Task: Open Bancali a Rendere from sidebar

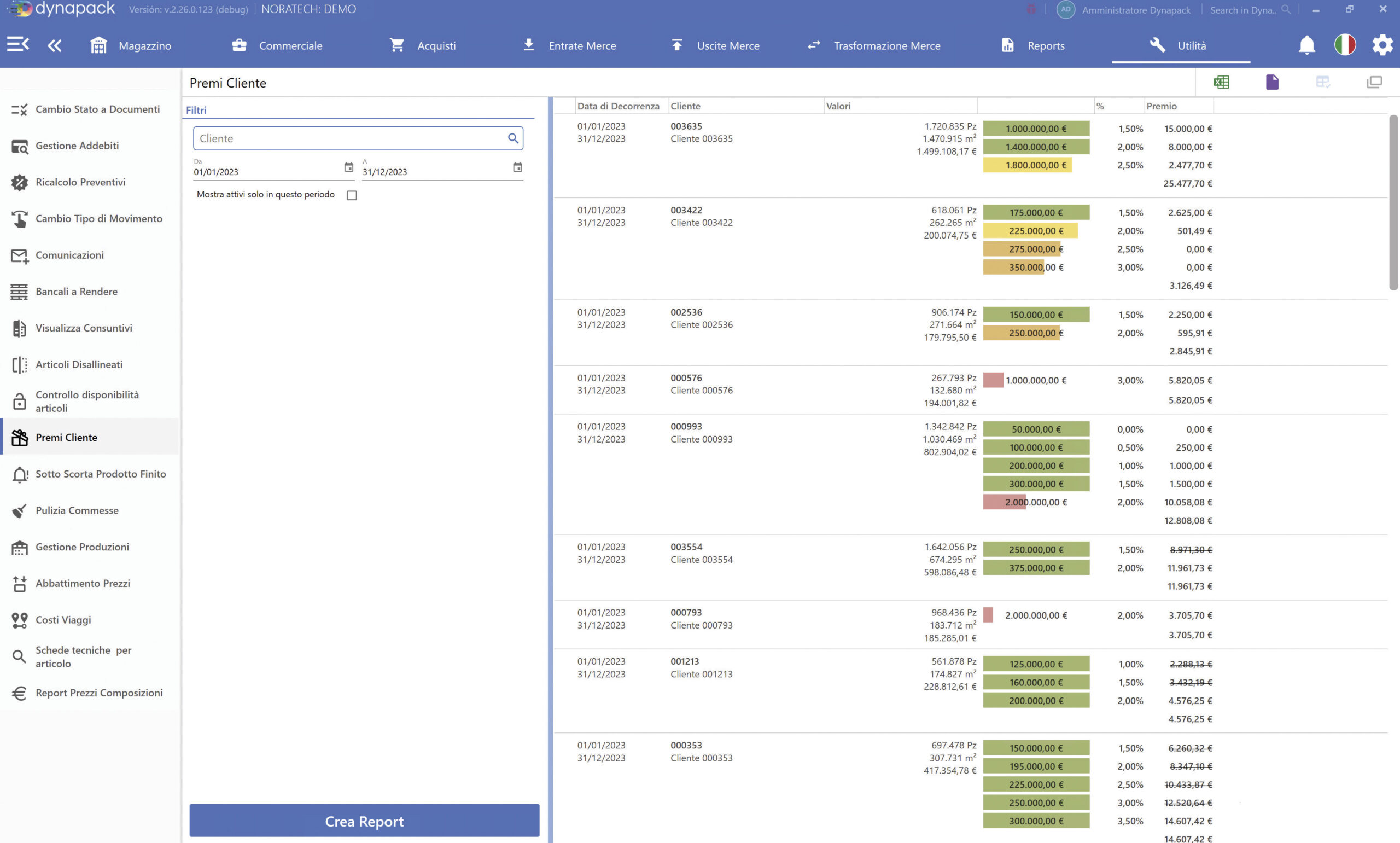Action: tap(90, 292)
